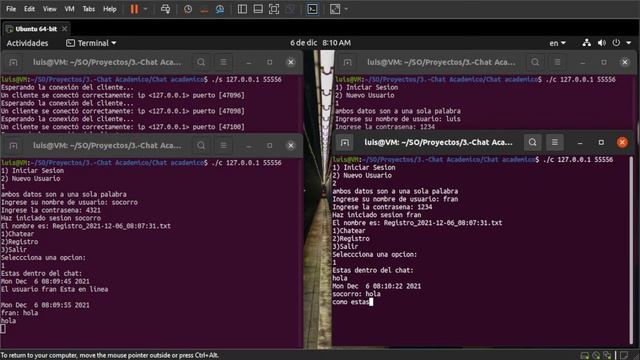The image size is (640, 360).
Task: Click the server terminal title bar text
Action: click(107, 62)
